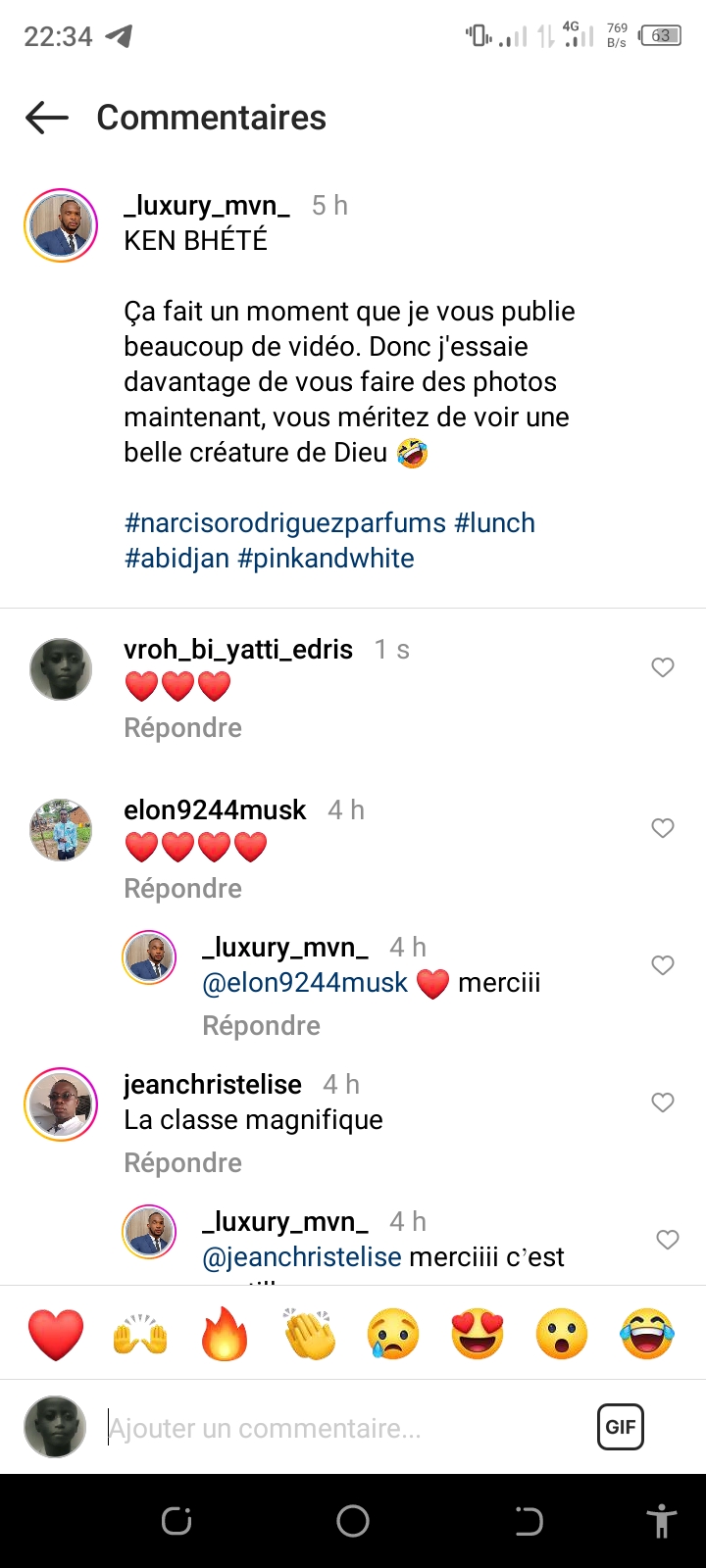The height and width of the screenshot is (1568, 706).
Task: Insert the clapping hands quick emoji
Action: point(309,1334)
